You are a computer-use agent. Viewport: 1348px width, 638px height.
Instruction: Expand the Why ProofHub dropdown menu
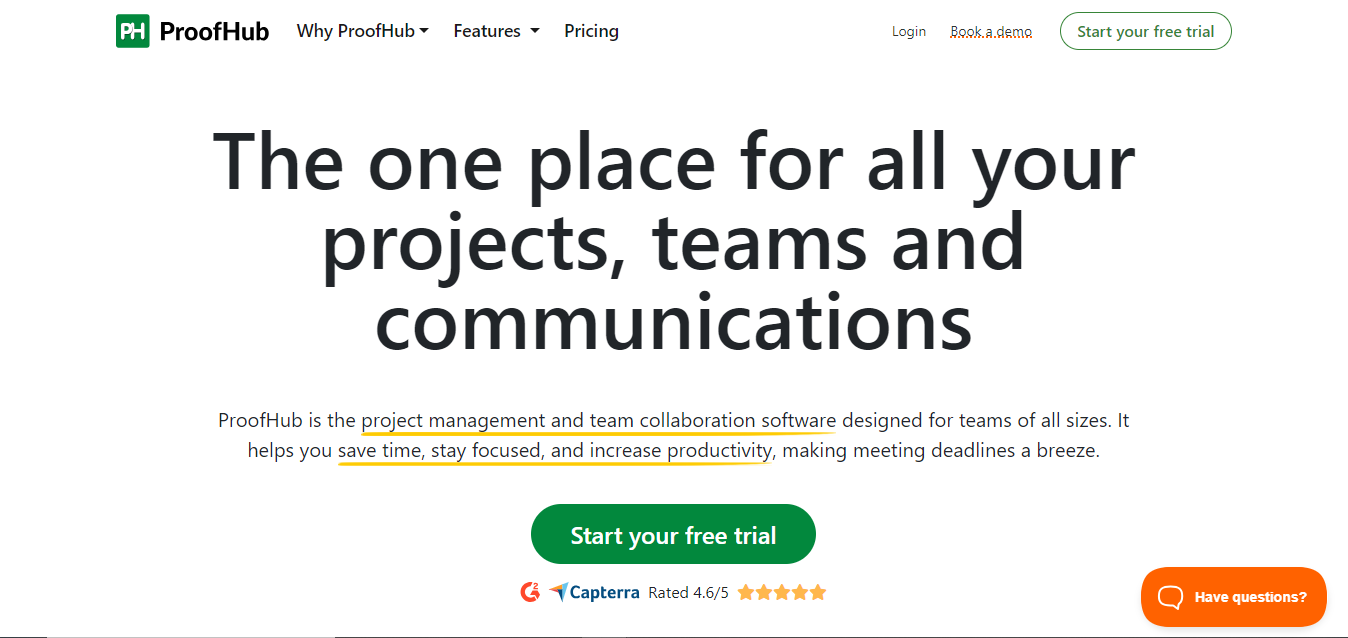[363, 31]
